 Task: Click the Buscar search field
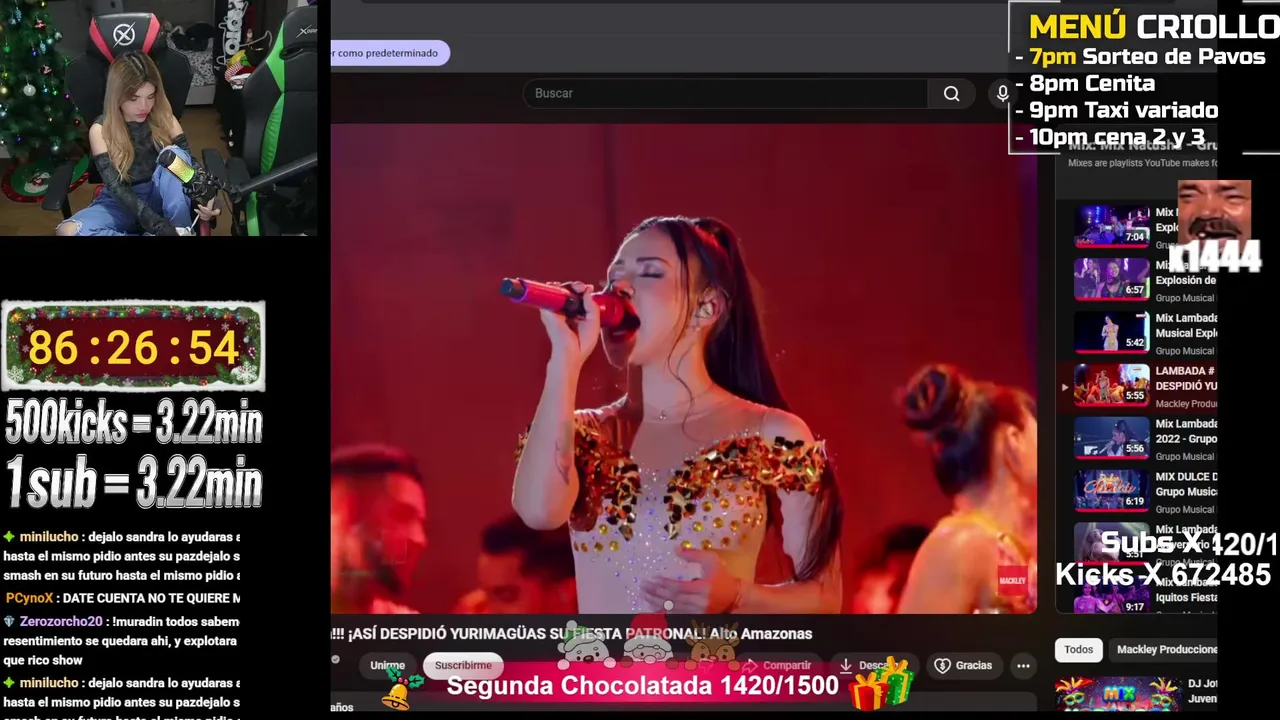(725, 93)
